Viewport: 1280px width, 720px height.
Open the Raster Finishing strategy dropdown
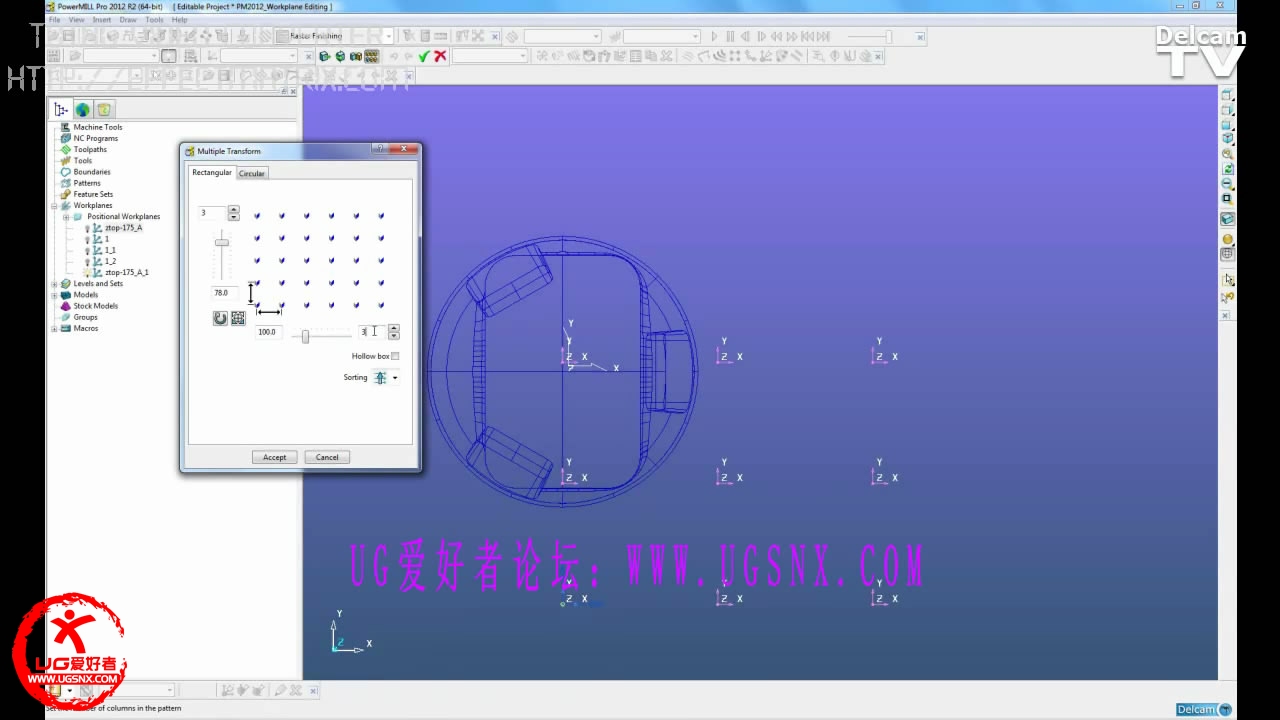coord(388,36)
